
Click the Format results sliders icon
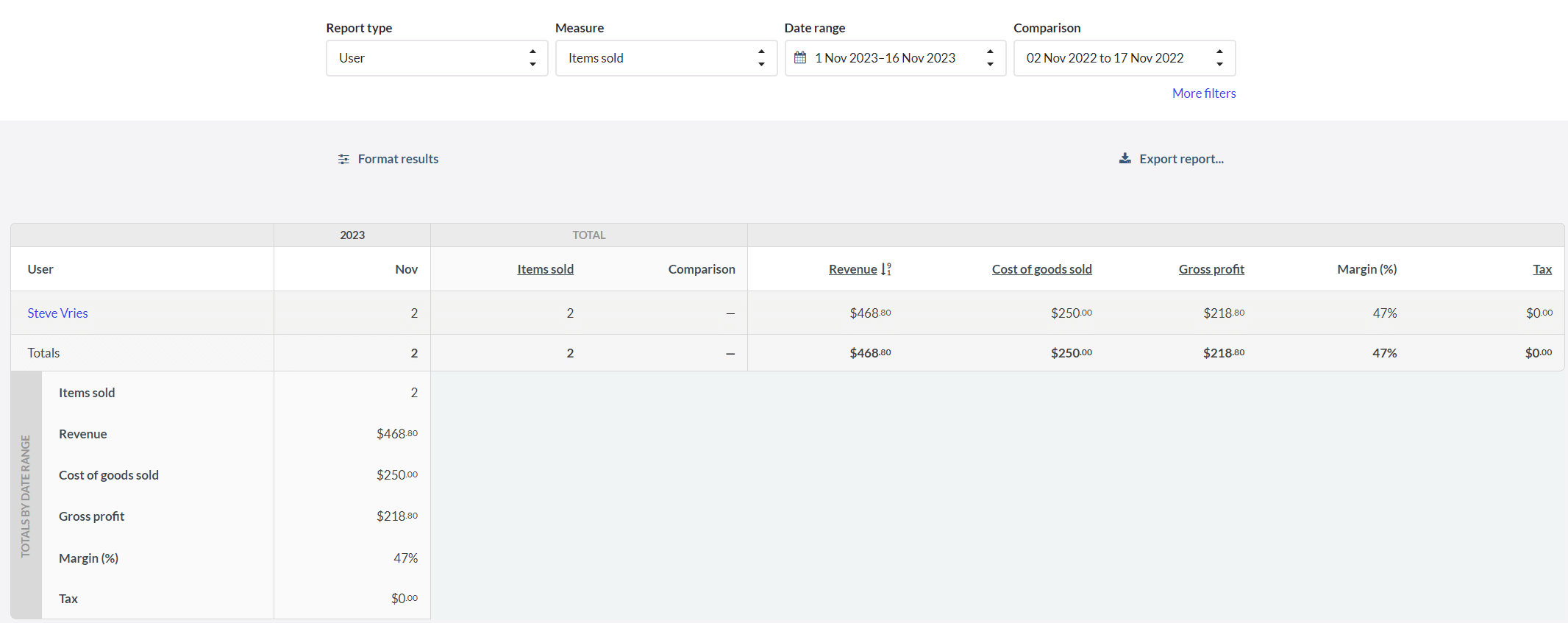(343, 159)
